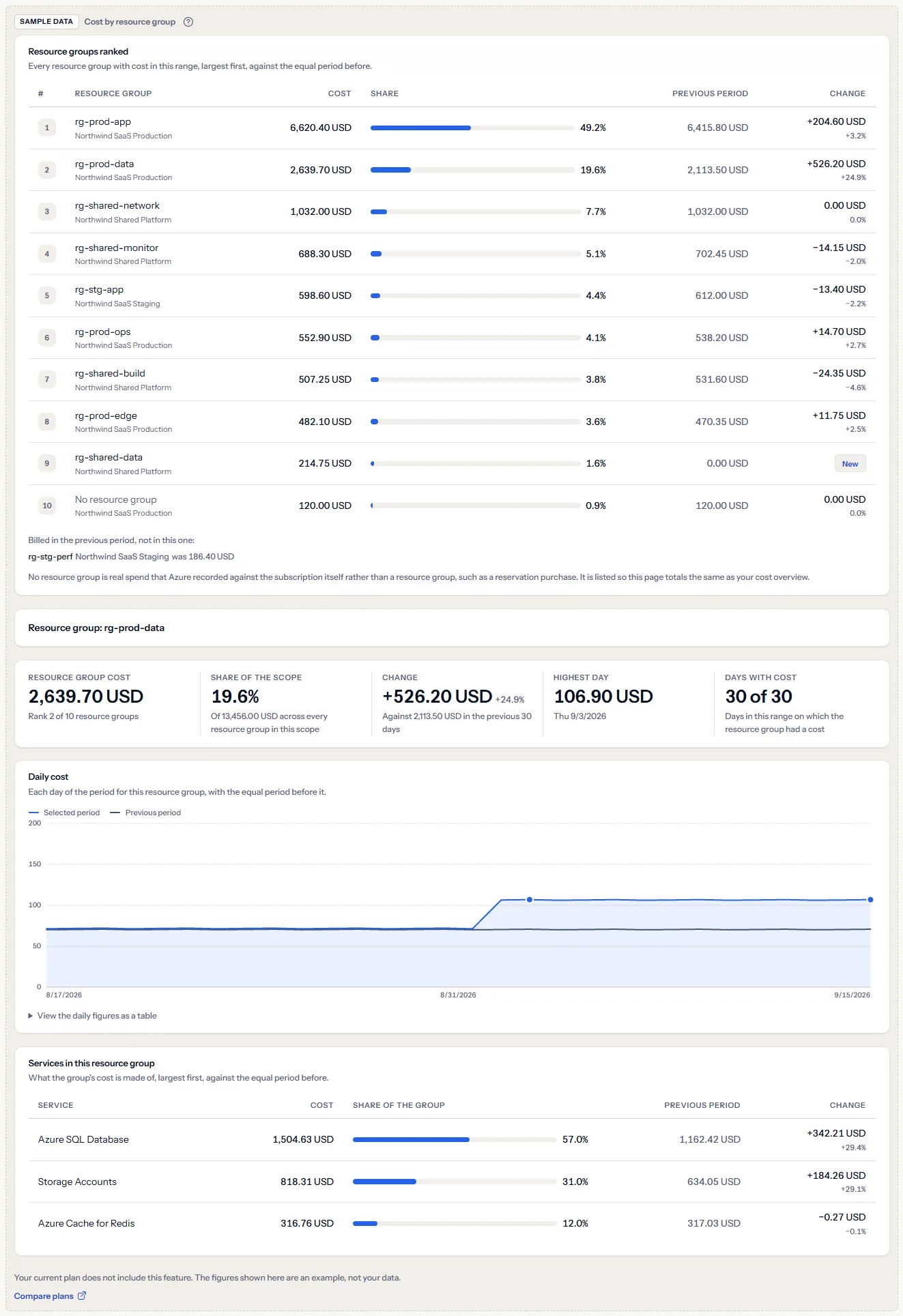Click the +526.20 USD change in ranked table
The image size is (903, 1316).
click(x=836, y=164)
